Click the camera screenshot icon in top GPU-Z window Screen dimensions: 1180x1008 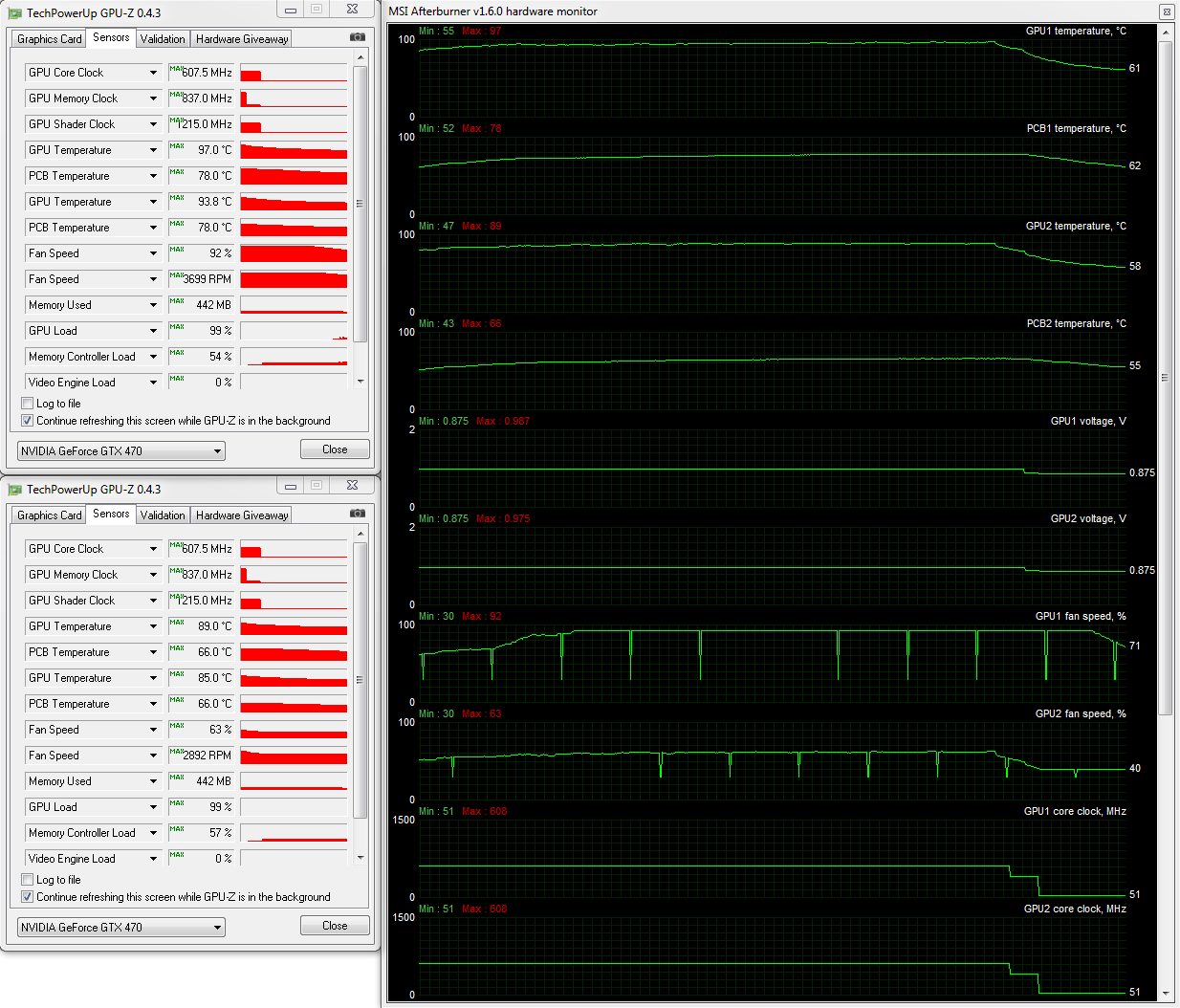coord(357,36)
